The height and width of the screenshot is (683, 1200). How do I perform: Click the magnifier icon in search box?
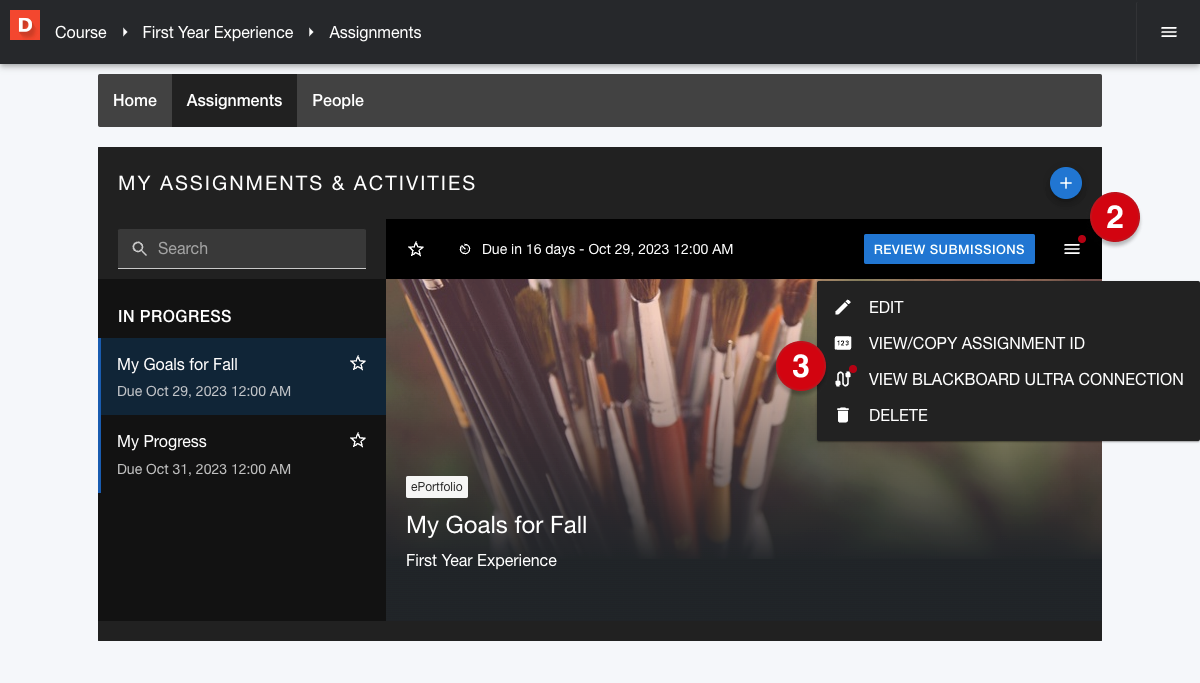(x=140, y=249)
